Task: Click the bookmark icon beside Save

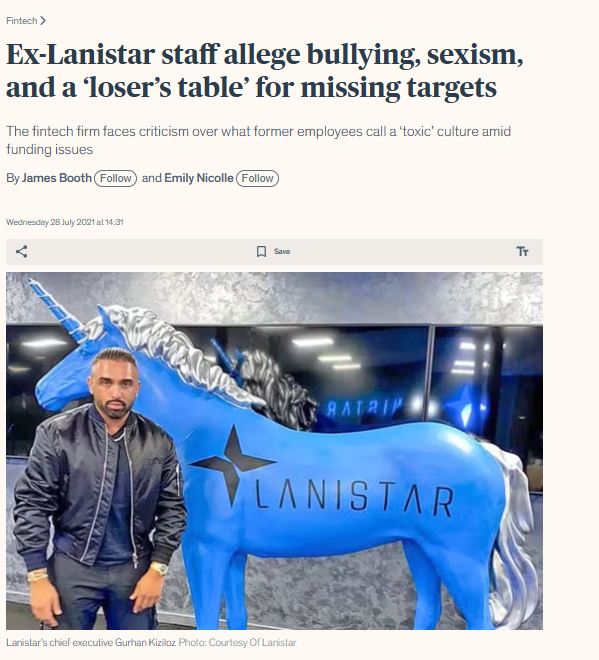Action: coord(261,252)
